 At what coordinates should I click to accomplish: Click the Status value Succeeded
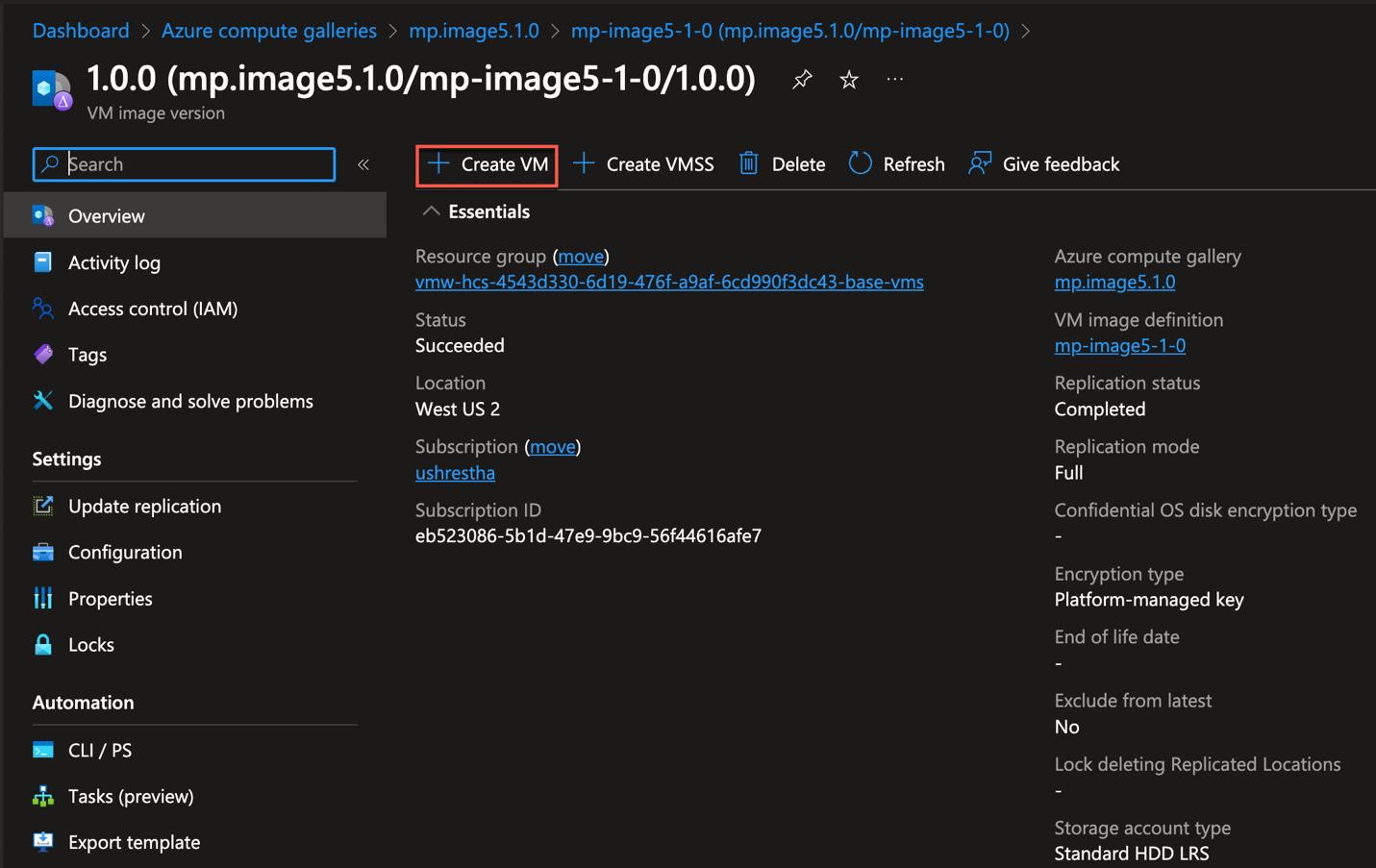460,345
